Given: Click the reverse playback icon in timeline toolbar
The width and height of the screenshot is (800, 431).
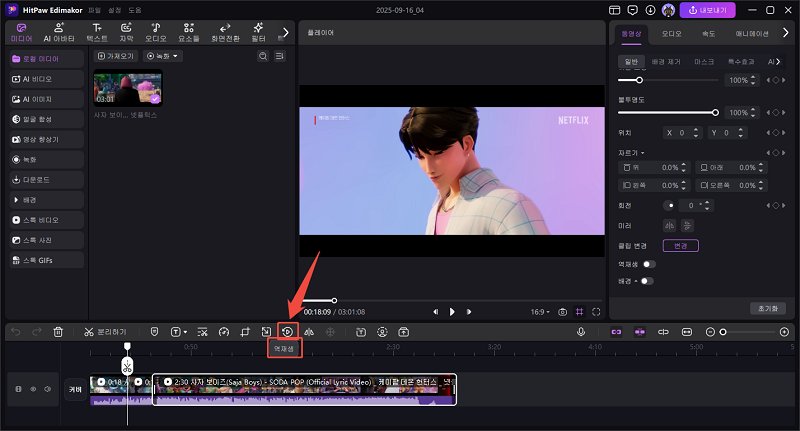Looking at the screenshot, I should pyautogui.click(x=288, y=332).
